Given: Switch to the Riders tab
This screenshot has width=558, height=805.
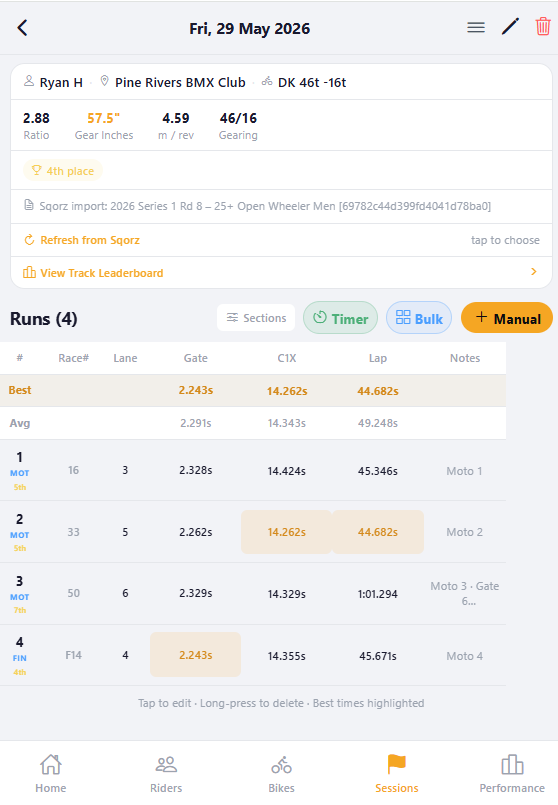Looking at the screenshot, I should 166,773.
